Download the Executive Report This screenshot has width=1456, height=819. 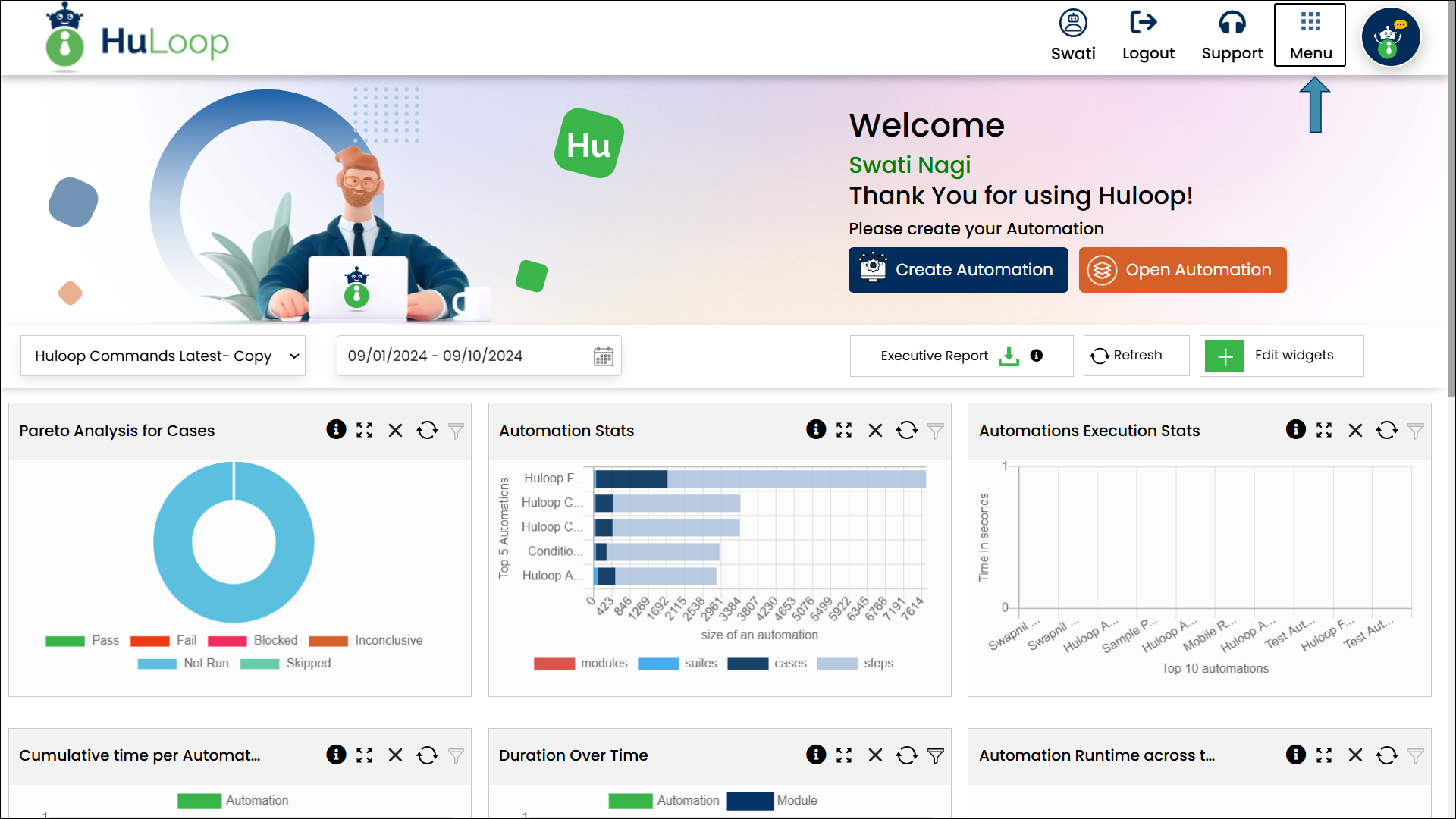pos(1009,356)
